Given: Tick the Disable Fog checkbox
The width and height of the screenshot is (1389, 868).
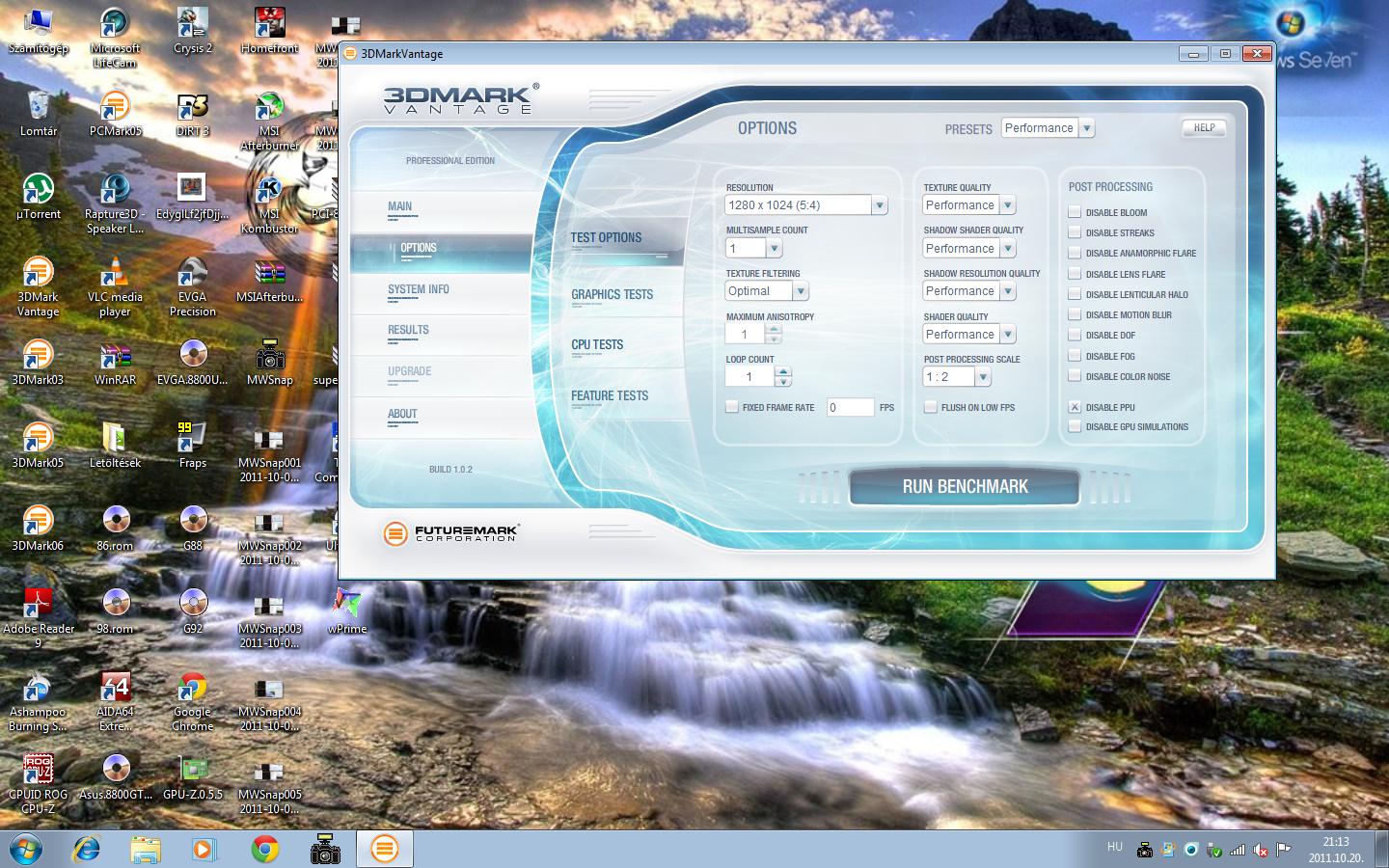Looking at the screenshot, I should click(x=1075, y=356).
